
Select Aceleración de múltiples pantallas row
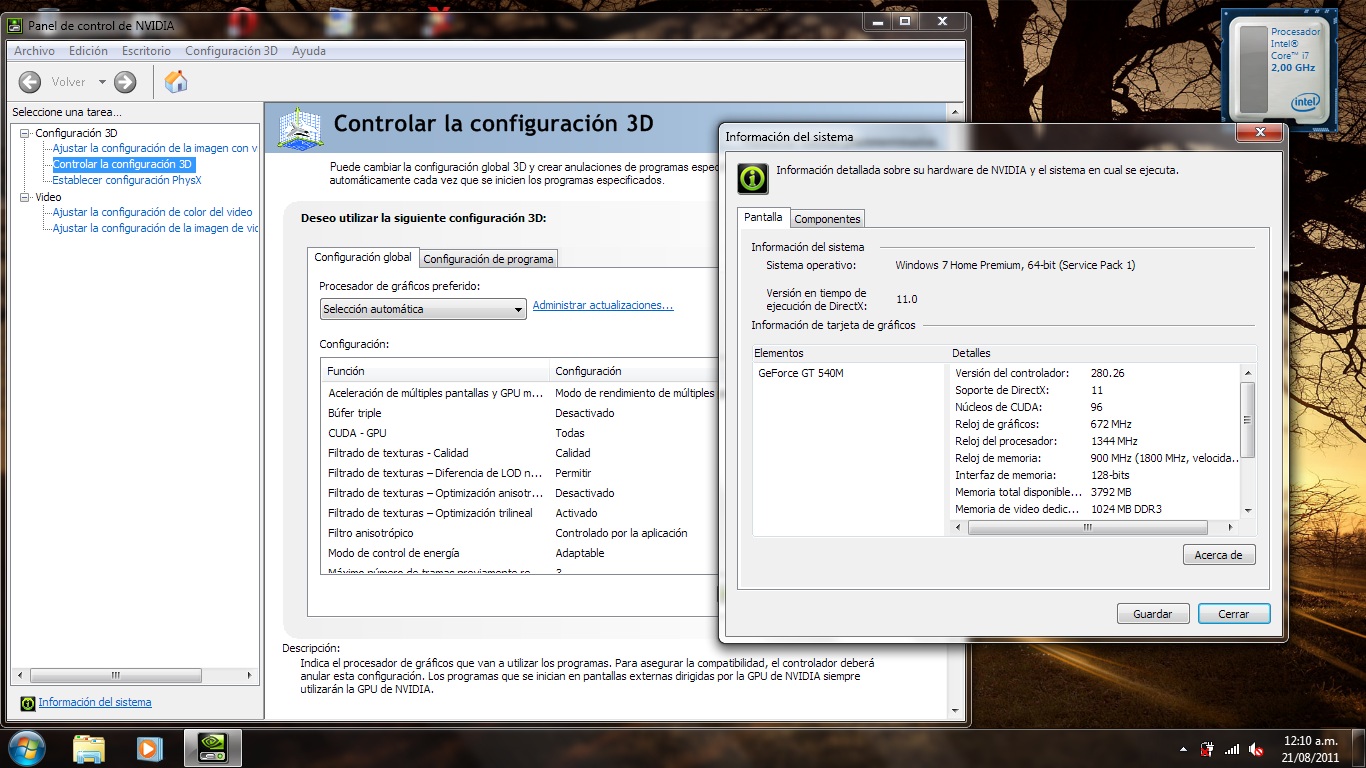[520, 393]
